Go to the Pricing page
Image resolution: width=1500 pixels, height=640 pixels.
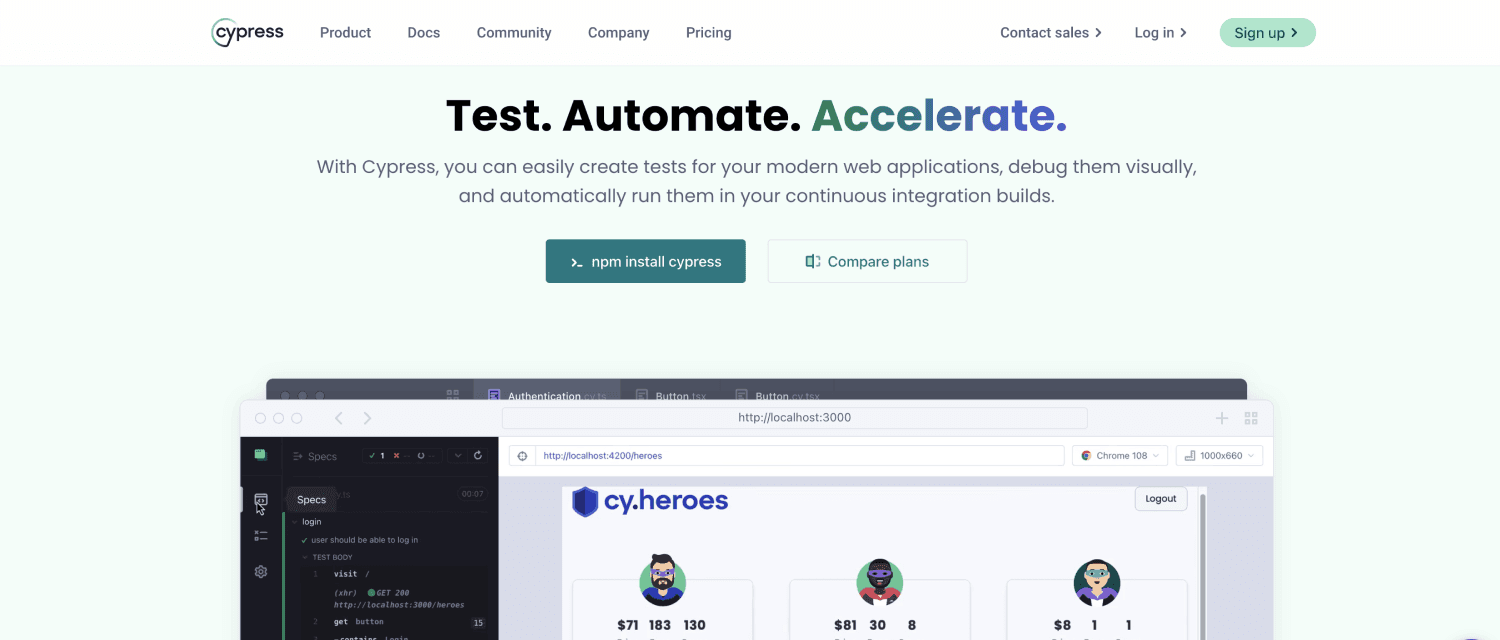point(708,33)
